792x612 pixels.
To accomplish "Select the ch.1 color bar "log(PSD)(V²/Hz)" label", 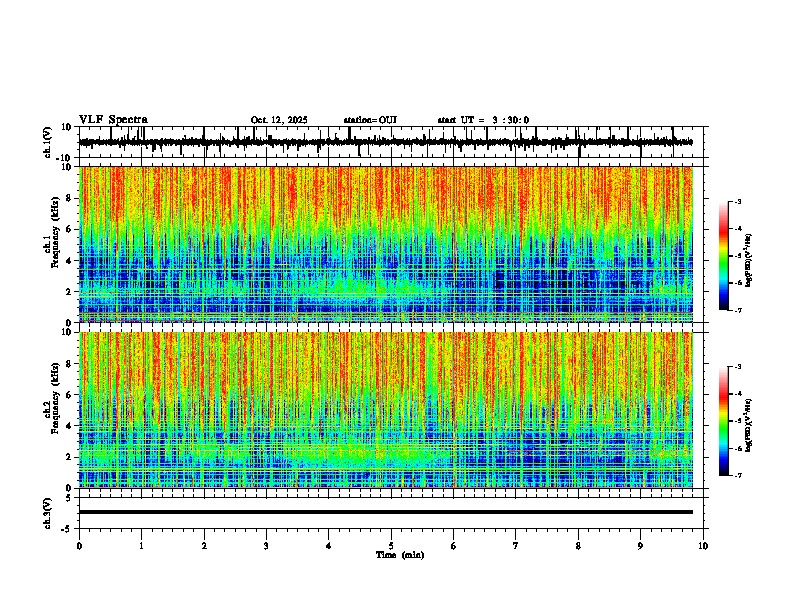I will click(x=748, y=261).
